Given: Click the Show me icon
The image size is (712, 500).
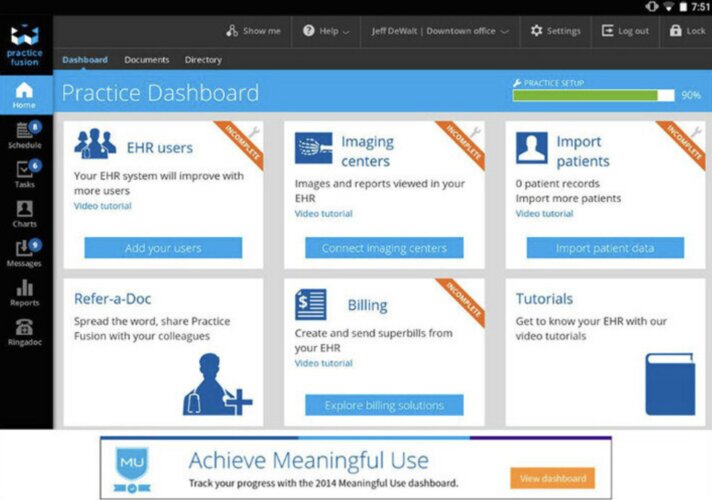Looking at the screenshot, I should [232, 31].
